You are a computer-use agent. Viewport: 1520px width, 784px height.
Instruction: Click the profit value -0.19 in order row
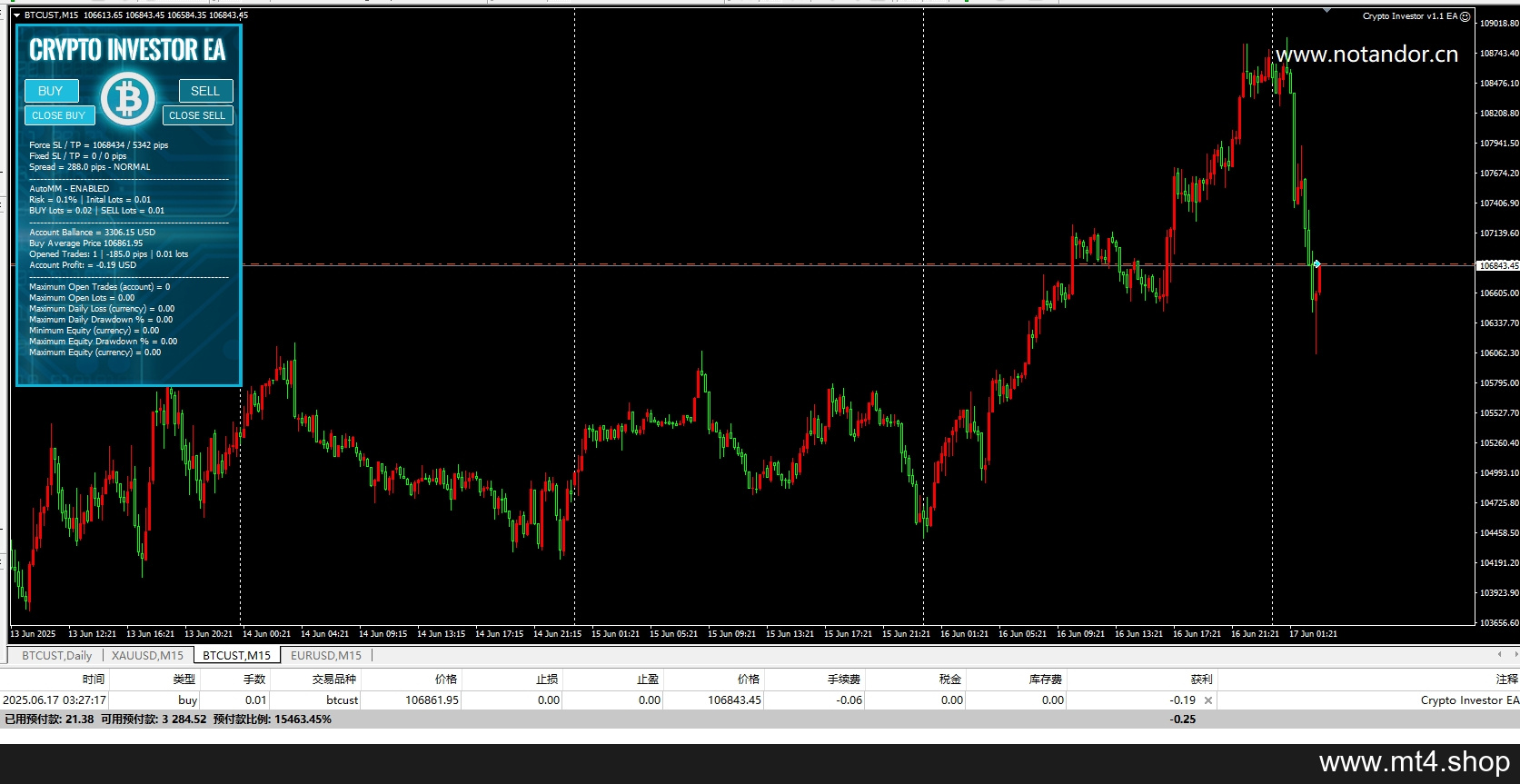[x=1182, y=700]
